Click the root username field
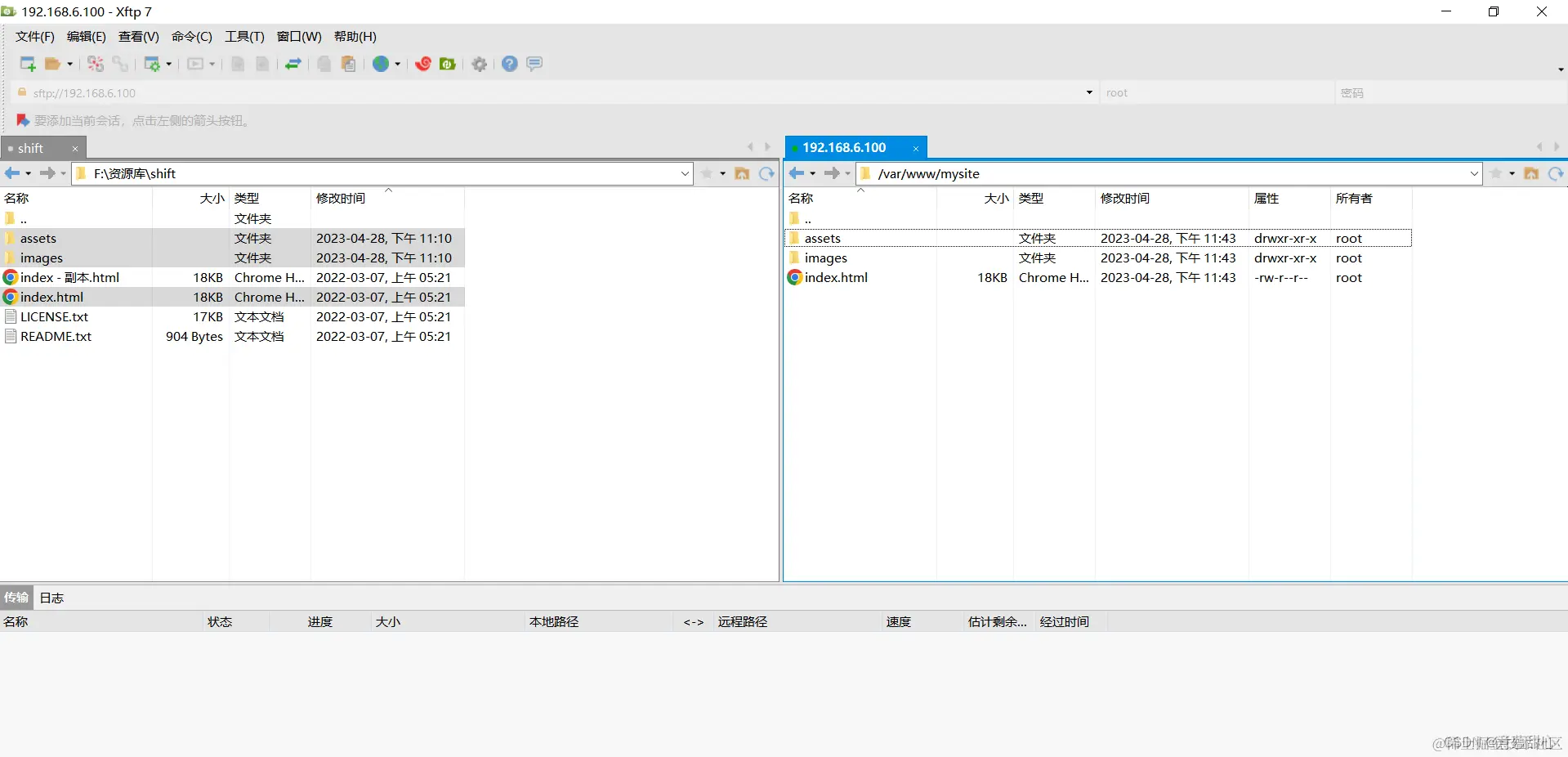Image resolution: width=1568 pixels, height=757 pixels. click(x=1216, y=92)
